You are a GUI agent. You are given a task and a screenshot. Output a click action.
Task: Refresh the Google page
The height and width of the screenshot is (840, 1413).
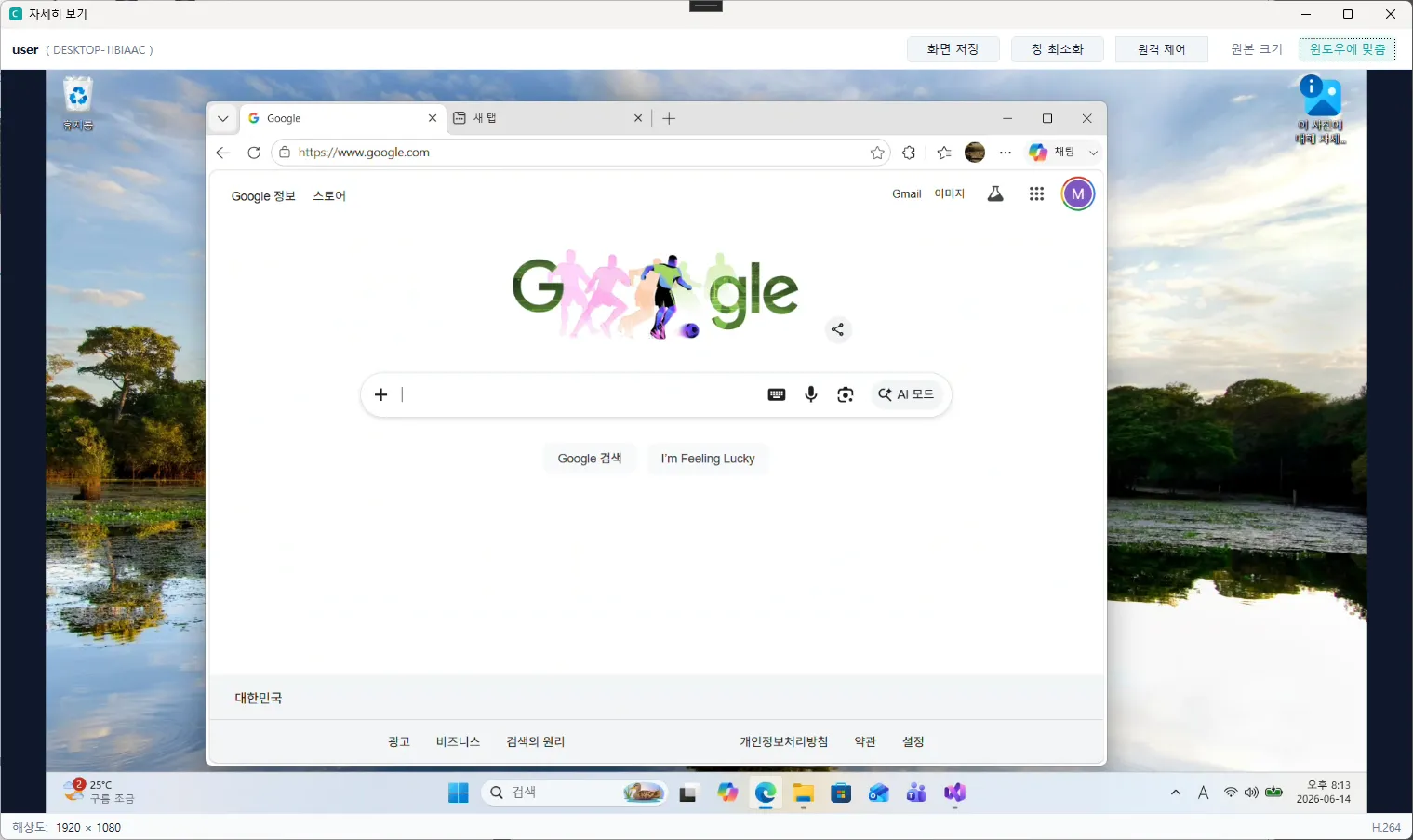coord(254,153)
